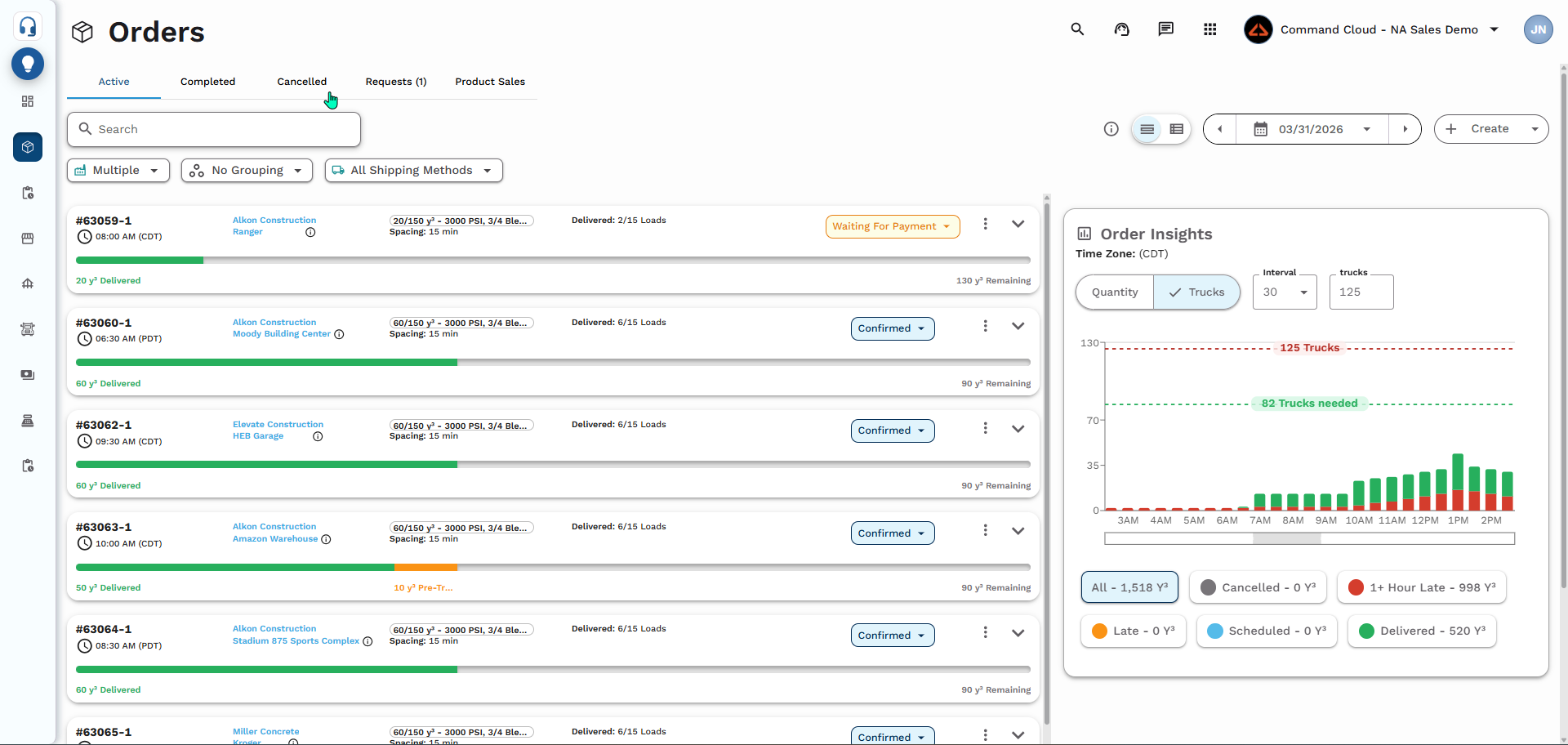Select the Trucks insights mode

1196,292
